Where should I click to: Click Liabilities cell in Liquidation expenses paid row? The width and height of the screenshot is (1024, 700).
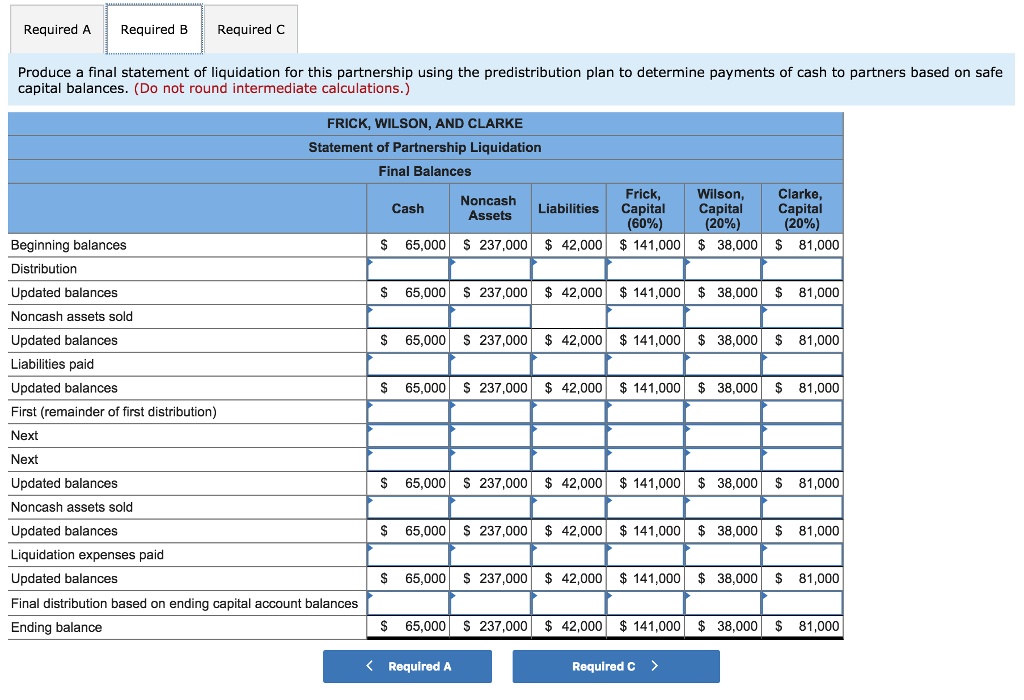click(x=569, y=555)
